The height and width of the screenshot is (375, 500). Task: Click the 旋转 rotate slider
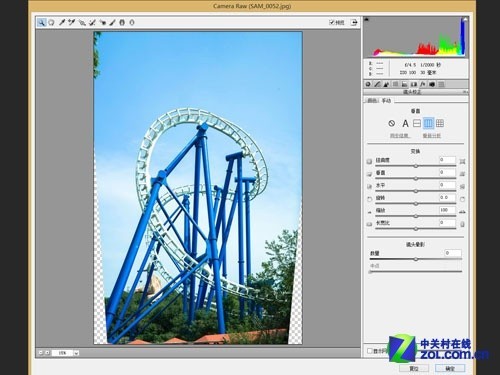416,203
